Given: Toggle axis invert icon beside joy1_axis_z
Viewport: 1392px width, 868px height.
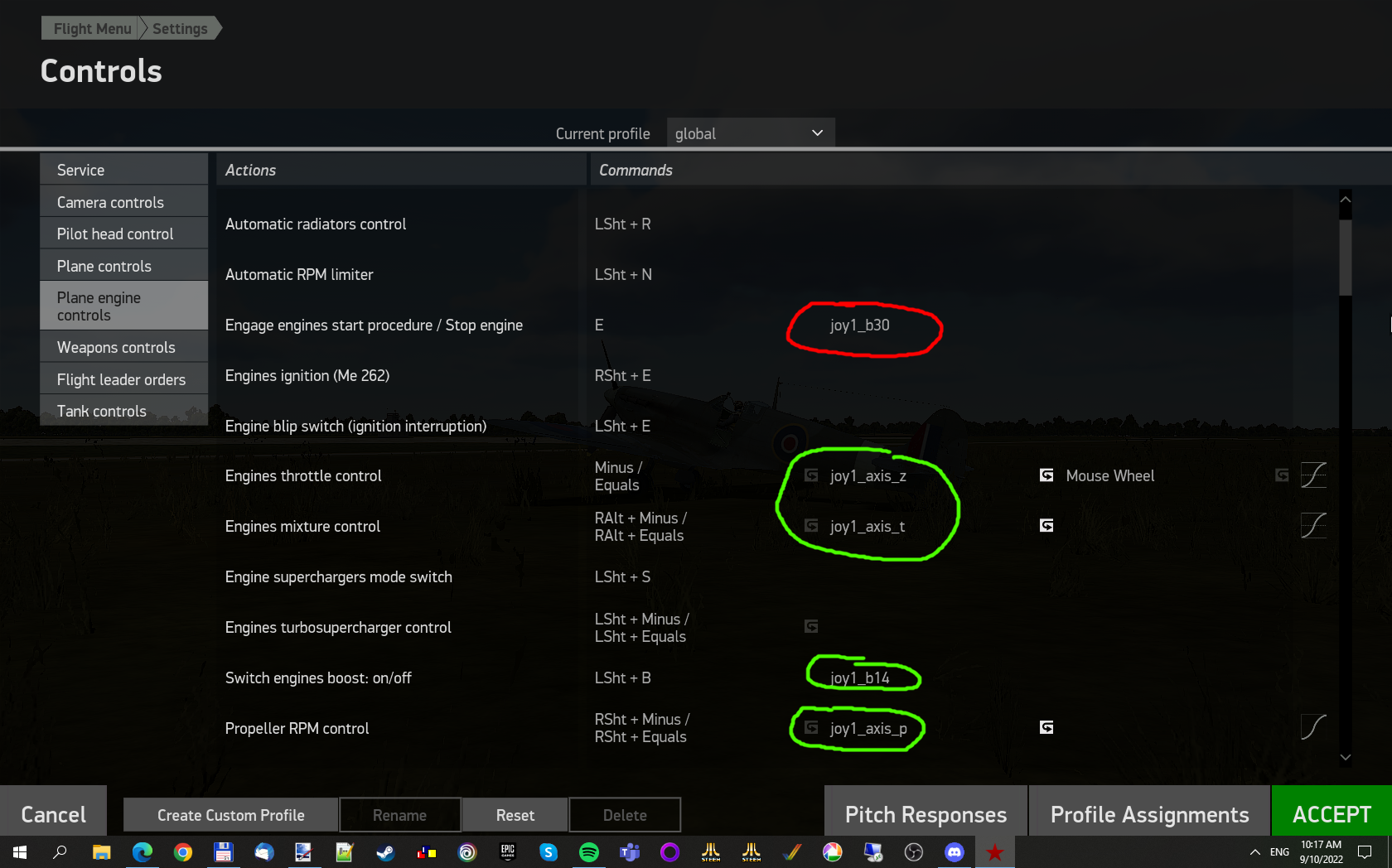Looking at the screenshot, I should pyautogui.click(x=811, y=475).
